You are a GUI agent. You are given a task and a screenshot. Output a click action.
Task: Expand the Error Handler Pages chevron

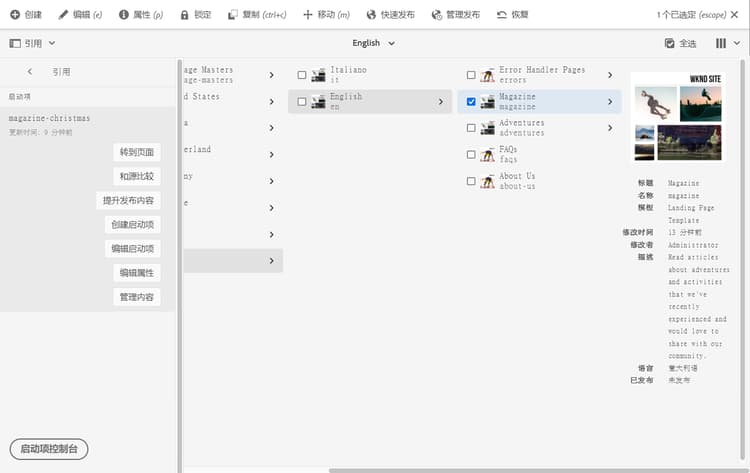coord(610,75)
